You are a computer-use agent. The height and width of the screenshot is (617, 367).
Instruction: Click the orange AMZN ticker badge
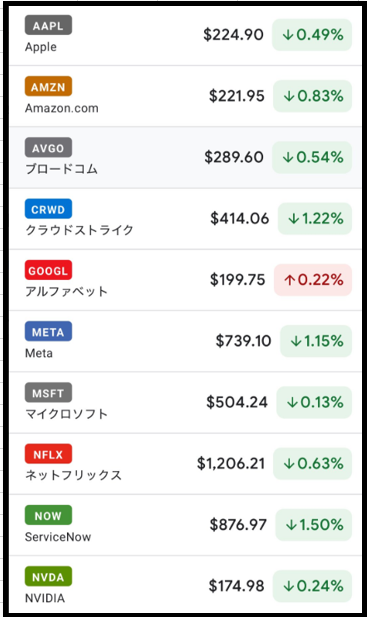tap(48, 86)
